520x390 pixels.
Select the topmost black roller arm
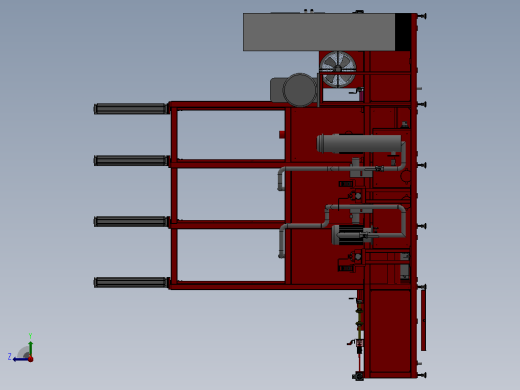click(x=131, y=109)
